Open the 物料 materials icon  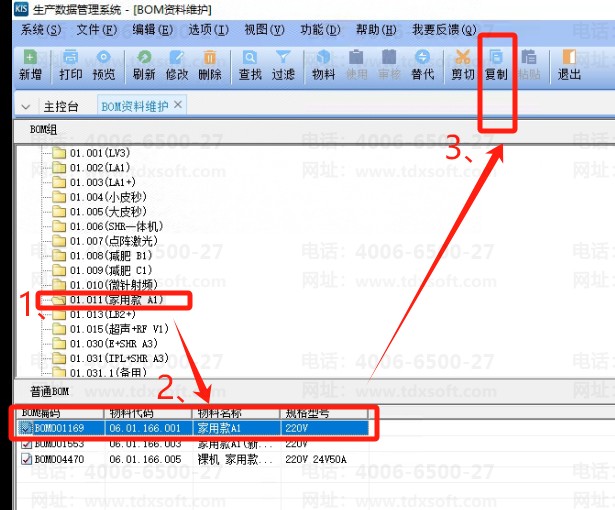(324, 65)
